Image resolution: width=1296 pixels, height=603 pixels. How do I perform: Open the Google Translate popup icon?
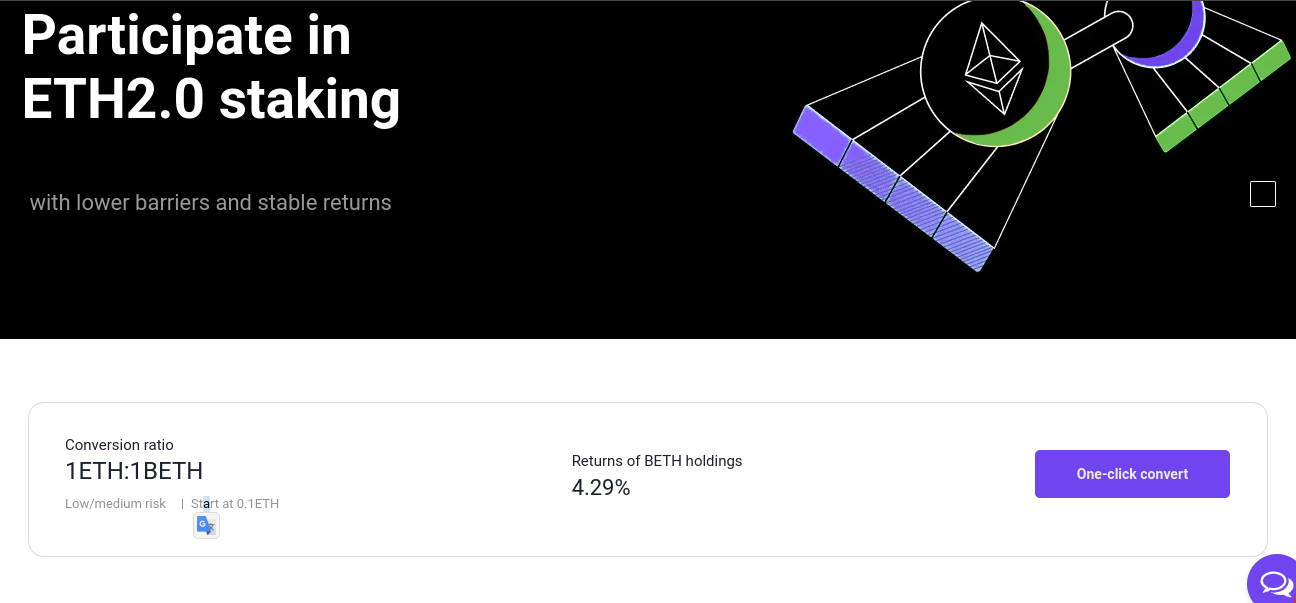point(206,525)
